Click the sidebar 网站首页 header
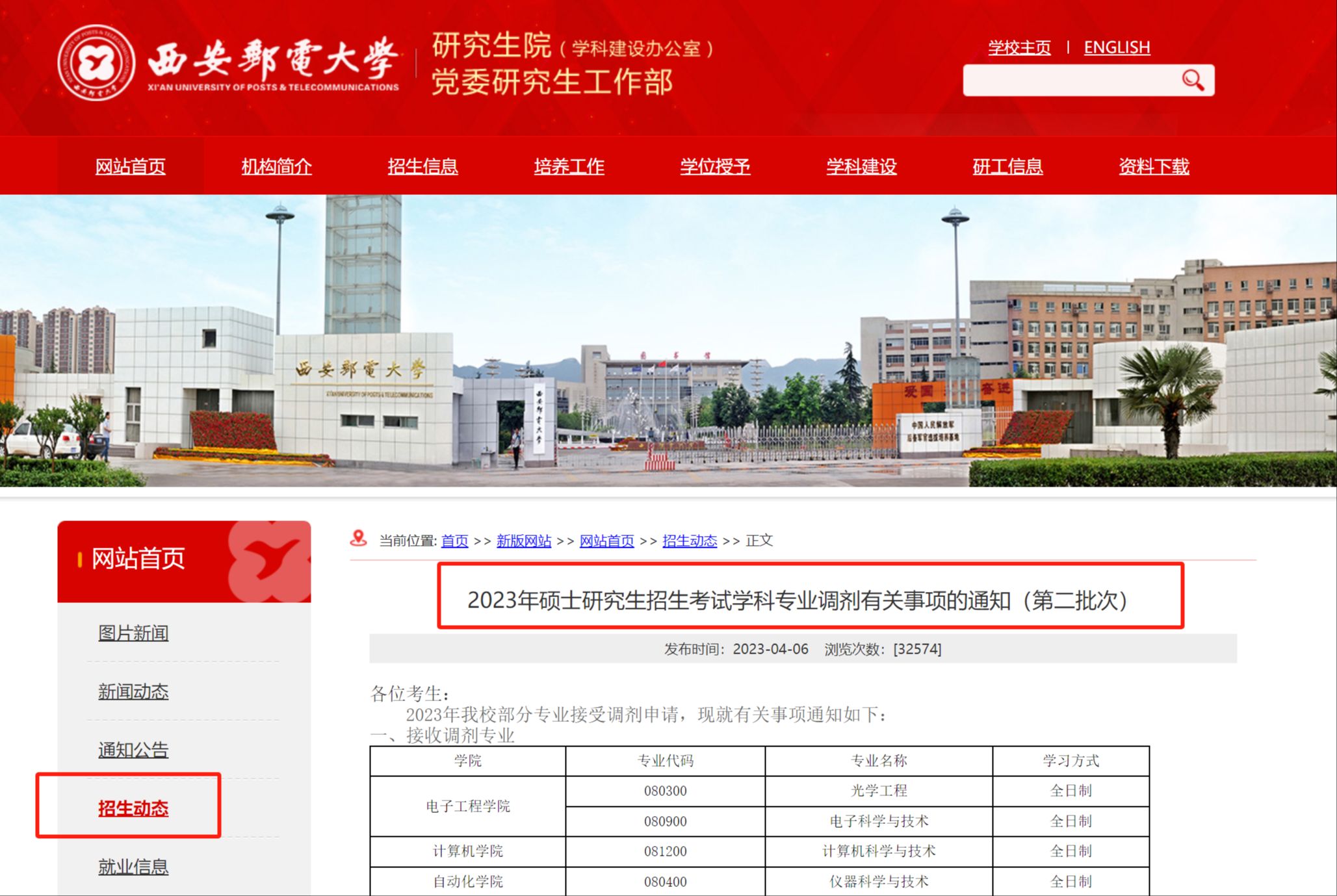This screenshot has width=1337, height=896. [184, 561]
